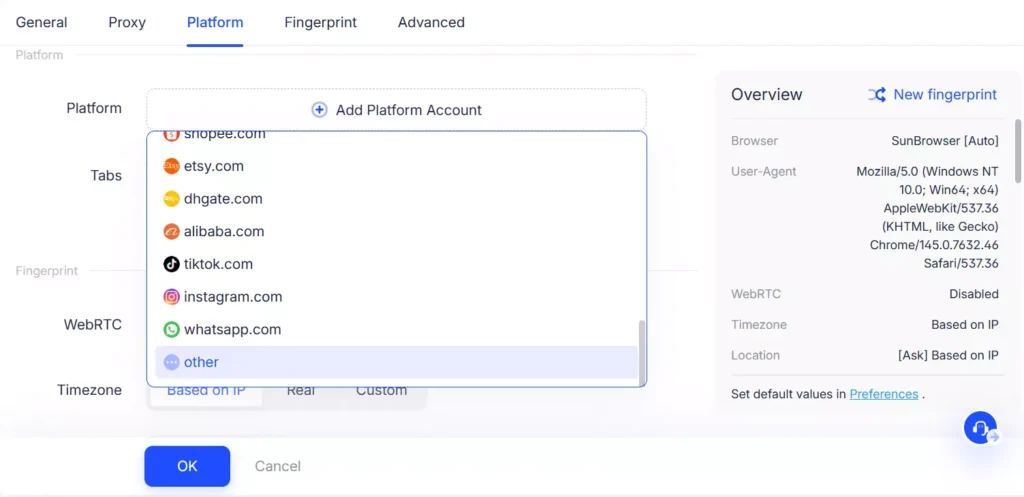Viewport: 1024px width, 497px height.
Task: Click the WhatsApp logo icon
Action: tap(172, 329)
